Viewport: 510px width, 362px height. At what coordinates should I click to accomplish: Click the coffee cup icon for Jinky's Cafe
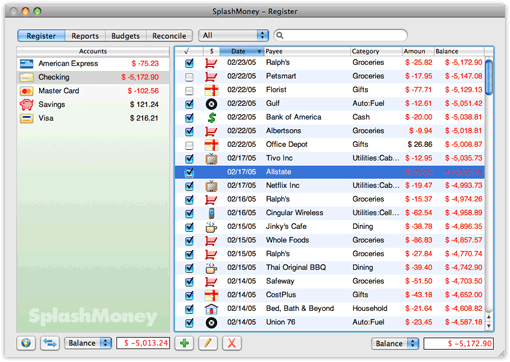[211, 227]
